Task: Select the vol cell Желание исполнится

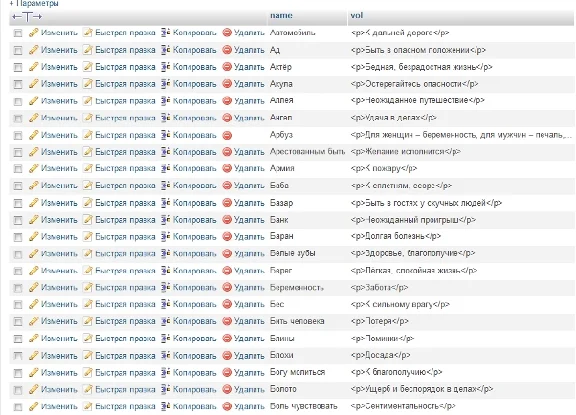Action: pos(406,152)
